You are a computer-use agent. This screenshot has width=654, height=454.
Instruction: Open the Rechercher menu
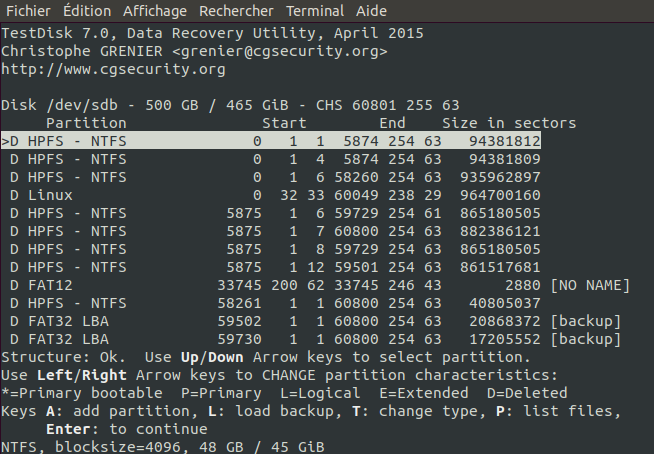pyautogui.click(x=236, y=11)
